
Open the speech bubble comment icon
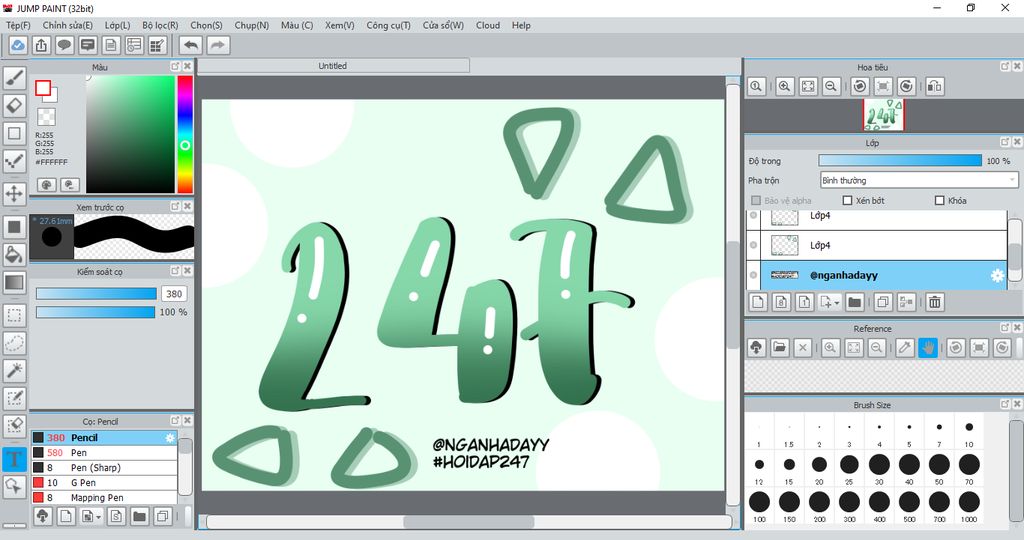coord(64,45)
